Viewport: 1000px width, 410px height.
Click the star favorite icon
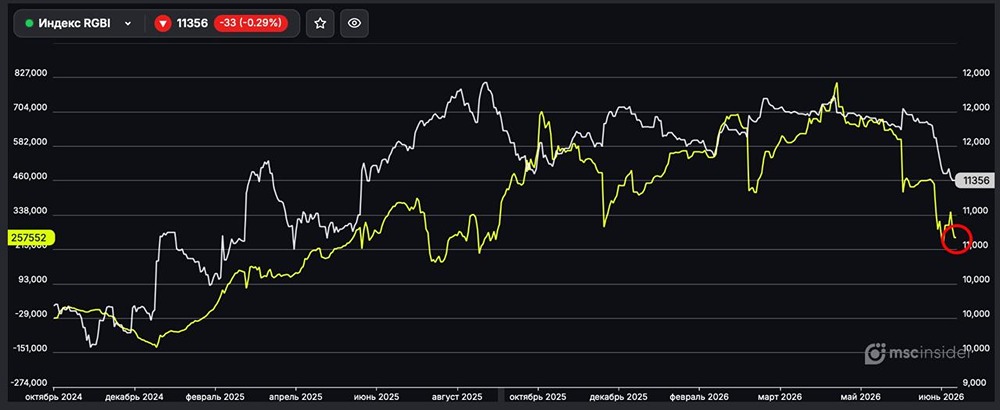(320, 24)
